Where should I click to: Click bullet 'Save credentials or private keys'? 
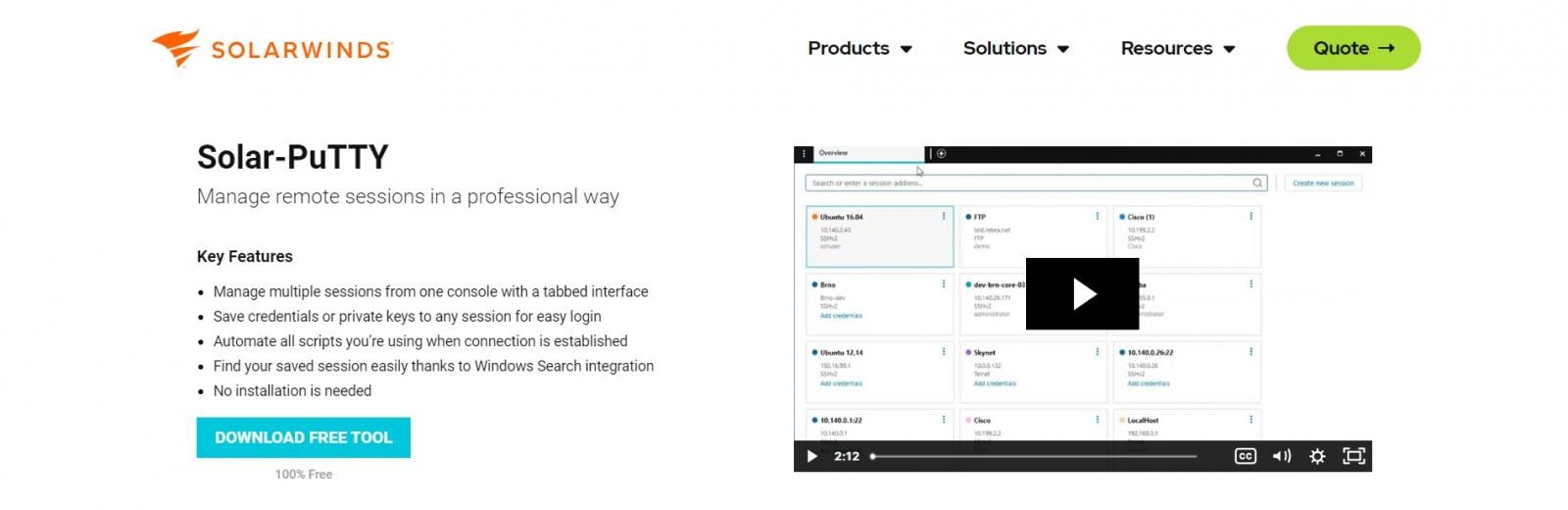407,316
